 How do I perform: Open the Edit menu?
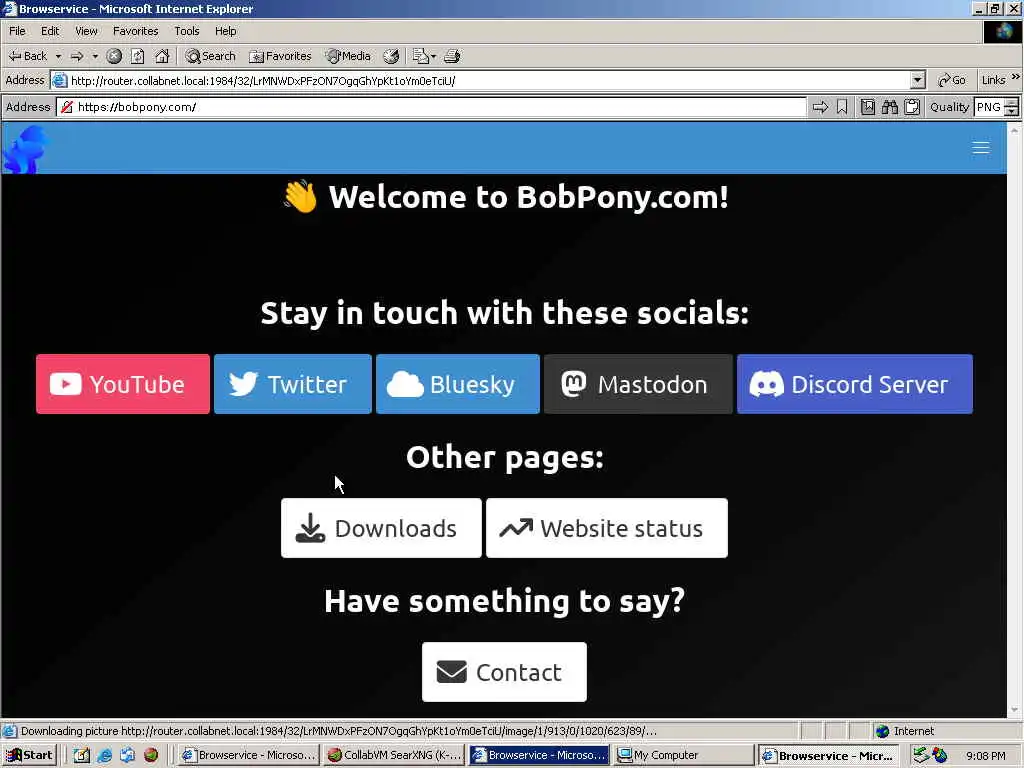click(x=50, y=31)
